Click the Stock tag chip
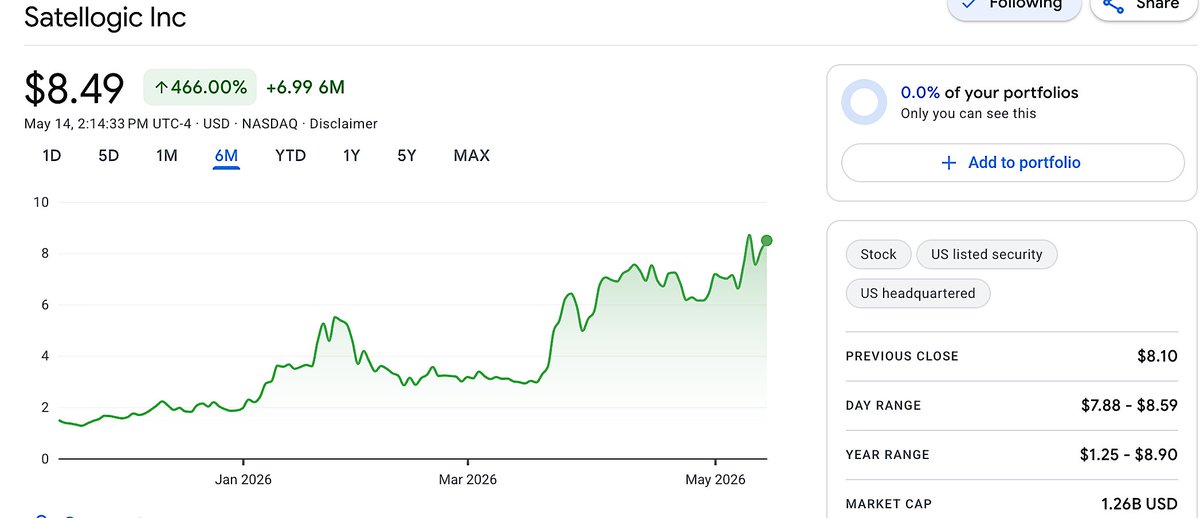This screenshot has width=1200, height=518. 878,254
